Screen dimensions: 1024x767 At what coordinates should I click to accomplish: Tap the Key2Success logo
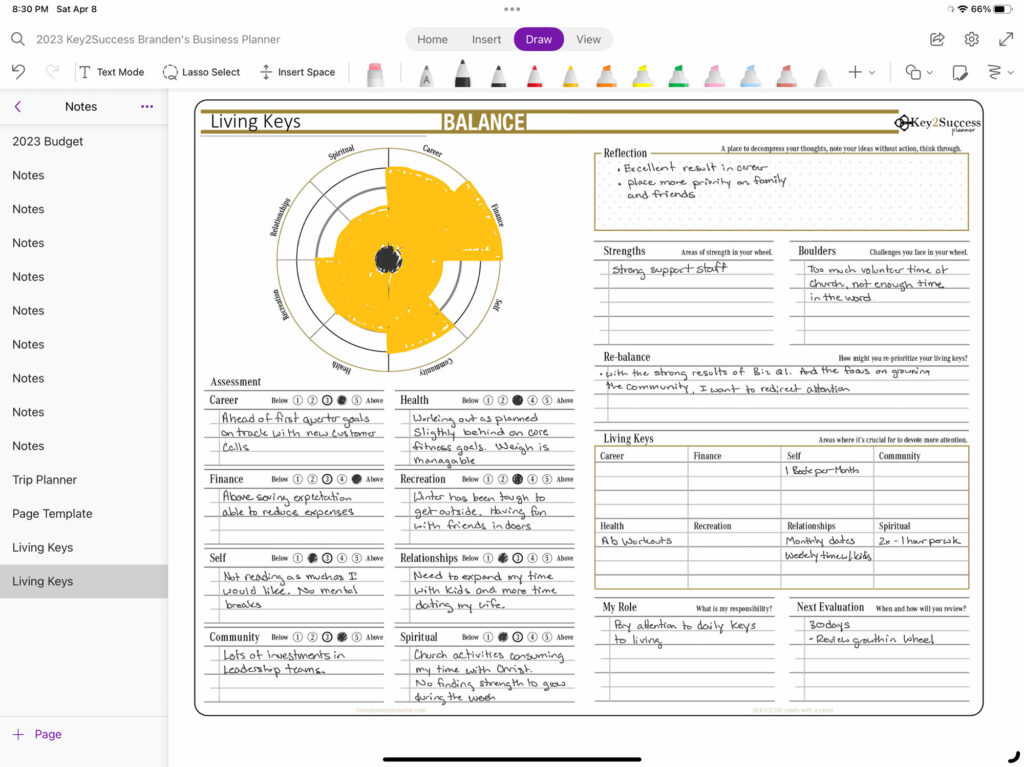pos(936,123)
